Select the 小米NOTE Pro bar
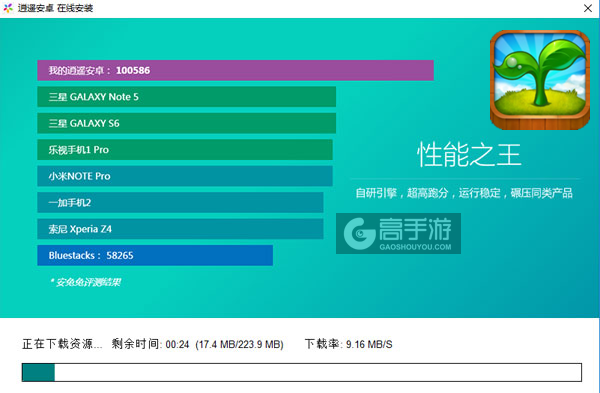Image resolution: width=600 pixels, height=393 pixels. (185, 176)
